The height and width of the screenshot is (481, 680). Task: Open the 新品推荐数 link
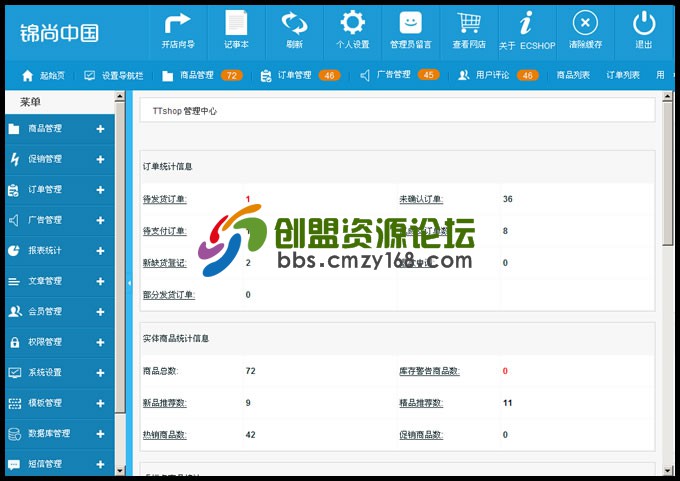tap(164, 403)
